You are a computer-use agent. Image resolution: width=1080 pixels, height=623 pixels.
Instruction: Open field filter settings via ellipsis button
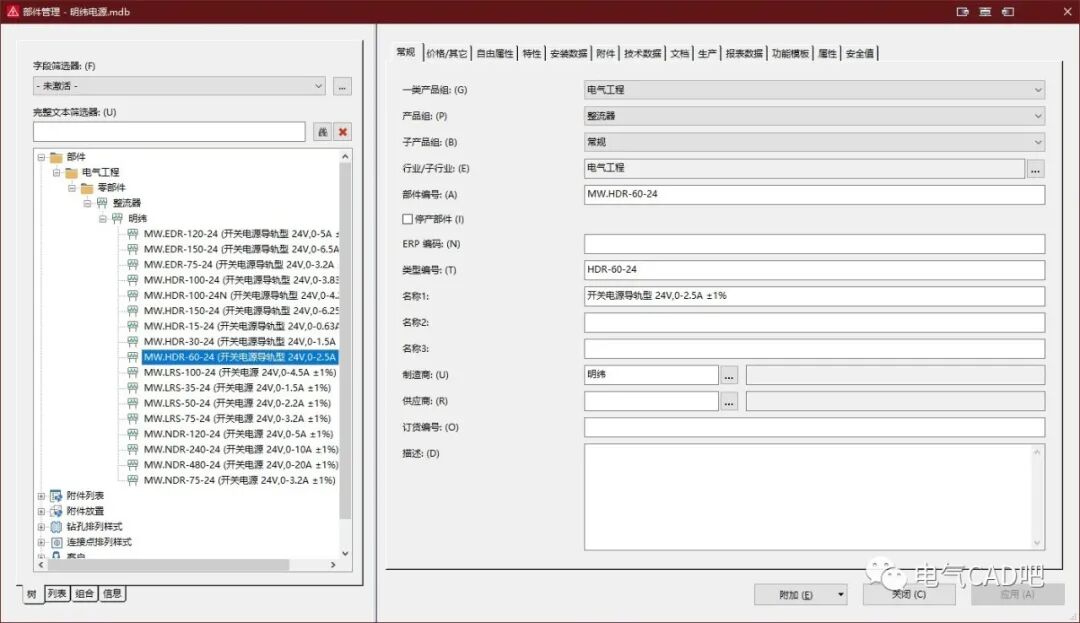pyautogui.click(x=342, y=87)
